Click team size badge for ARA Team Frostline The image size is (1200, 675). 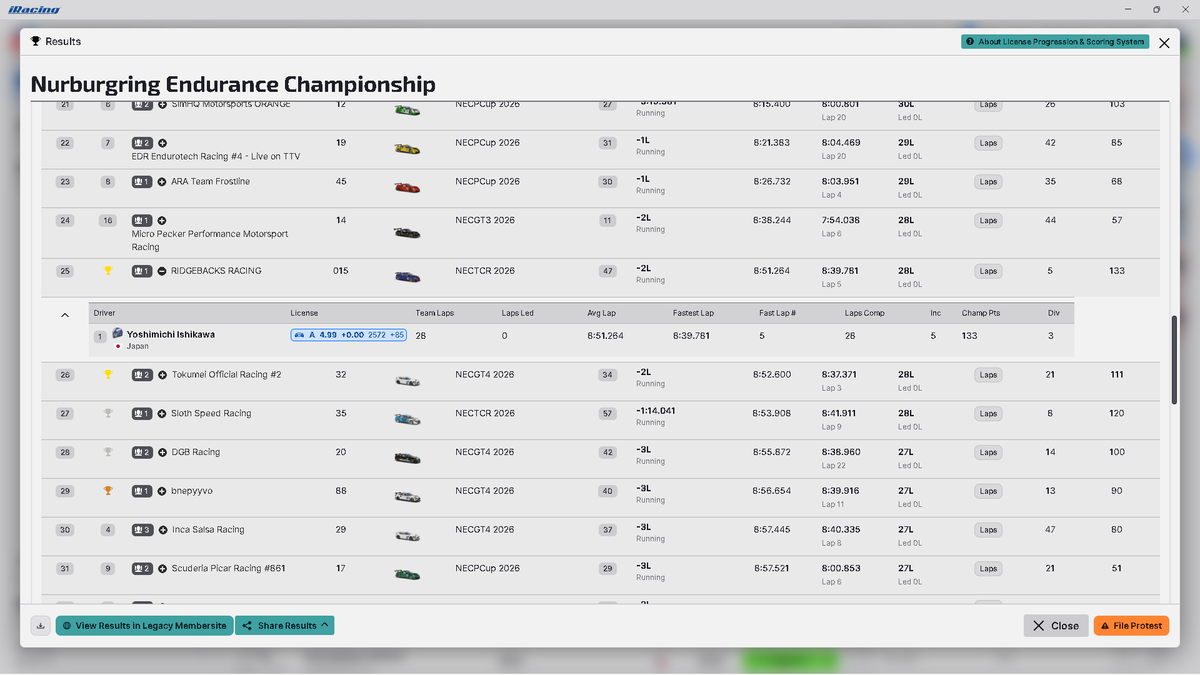click(x=142, y=182)
